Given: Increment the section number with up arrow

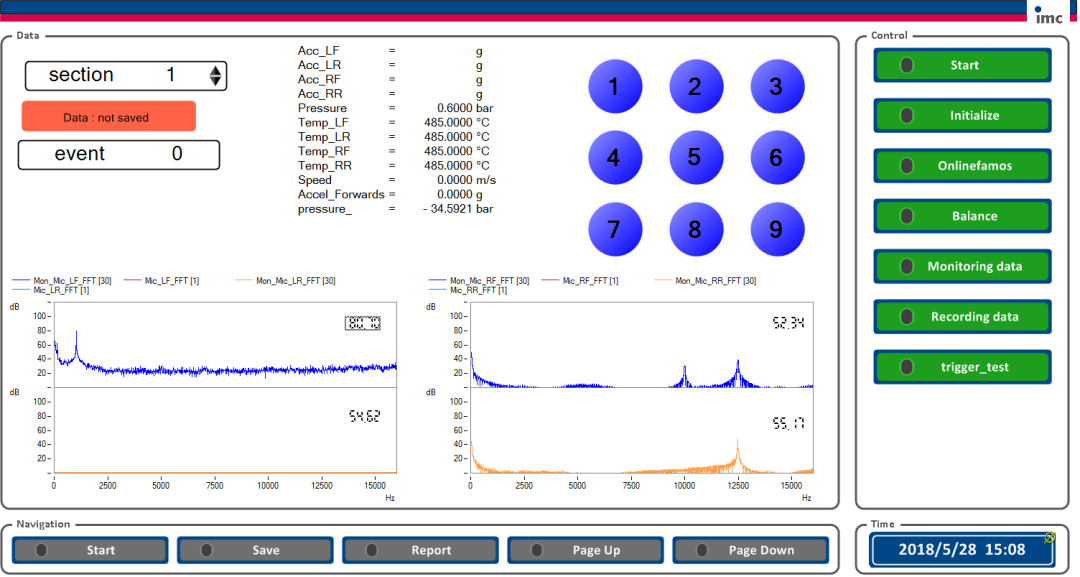Looking at the screenshot, I should [216, 70].
